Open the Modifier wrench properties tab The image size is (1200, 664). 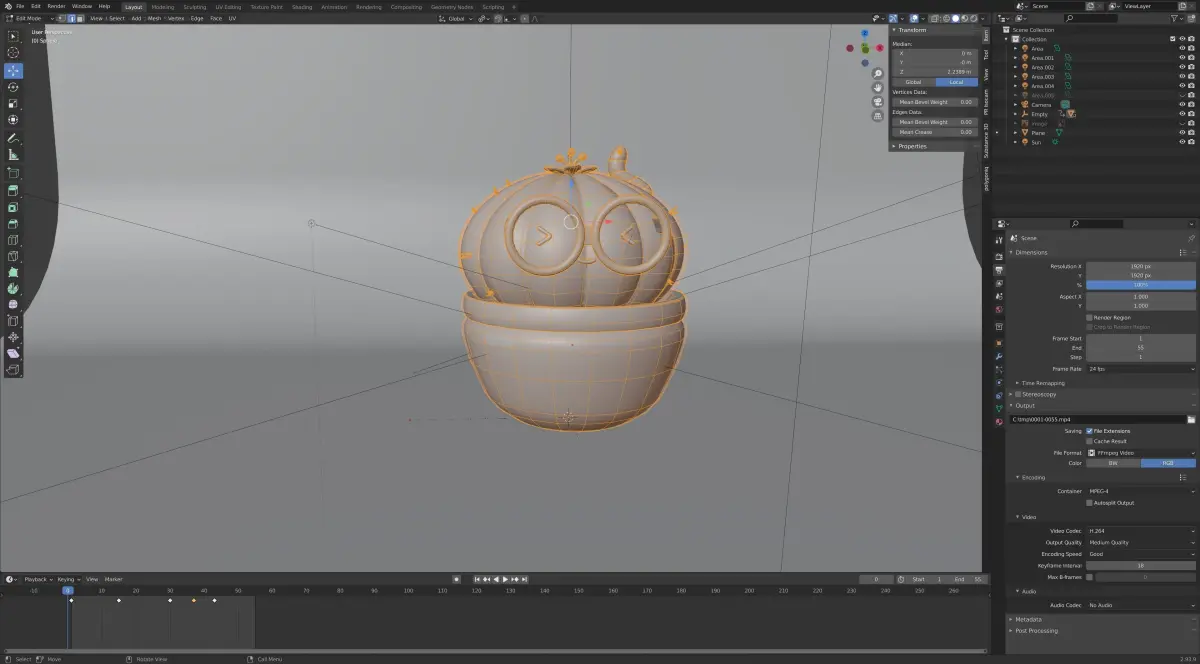999,356
